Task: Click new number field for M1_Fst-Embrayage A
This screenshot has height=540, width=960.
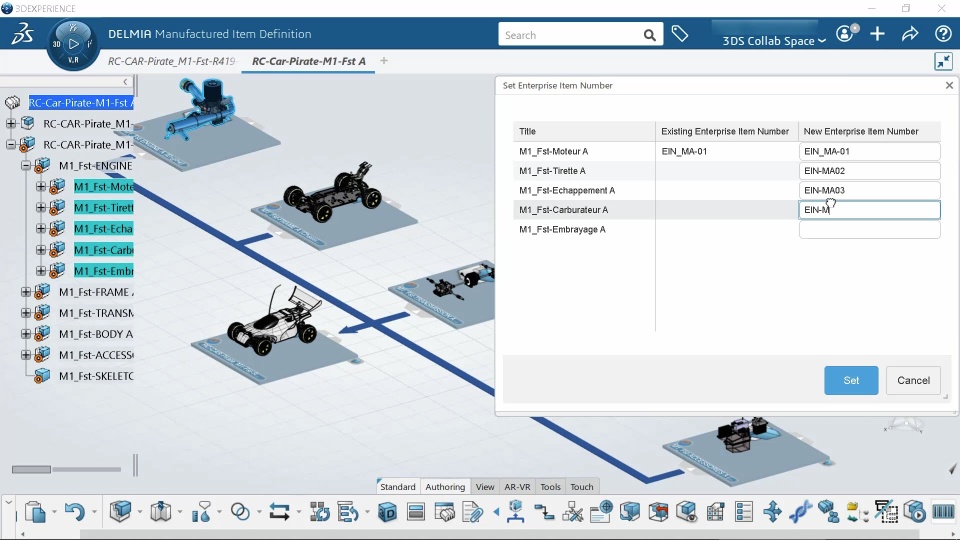Action: [x=869, y=230]
